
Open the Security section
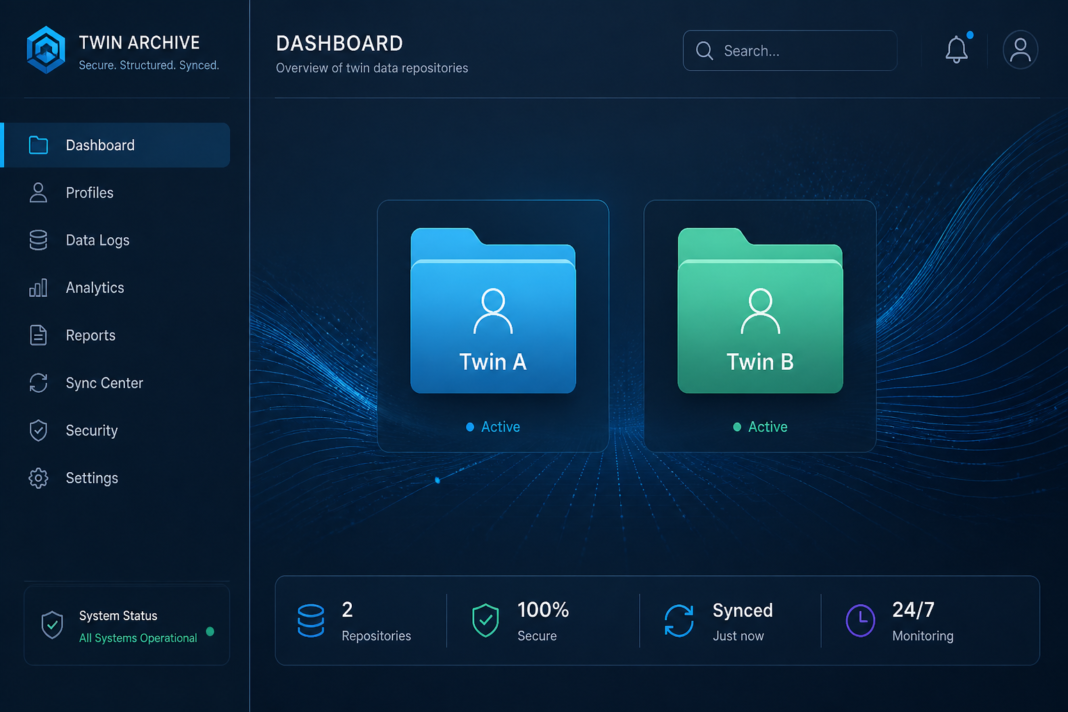pos(117,431)
